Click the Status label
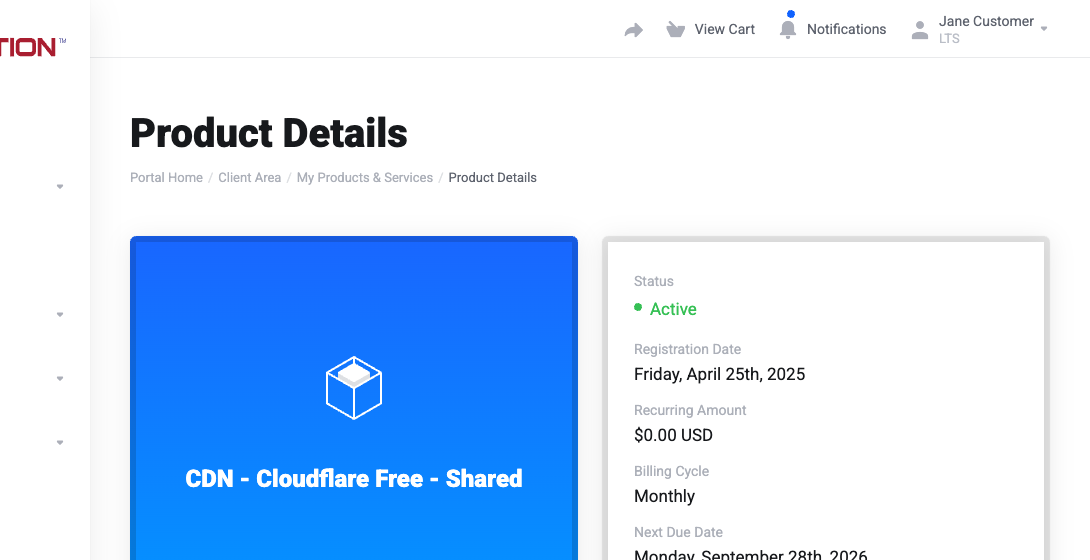 click(x=653, y=281)
